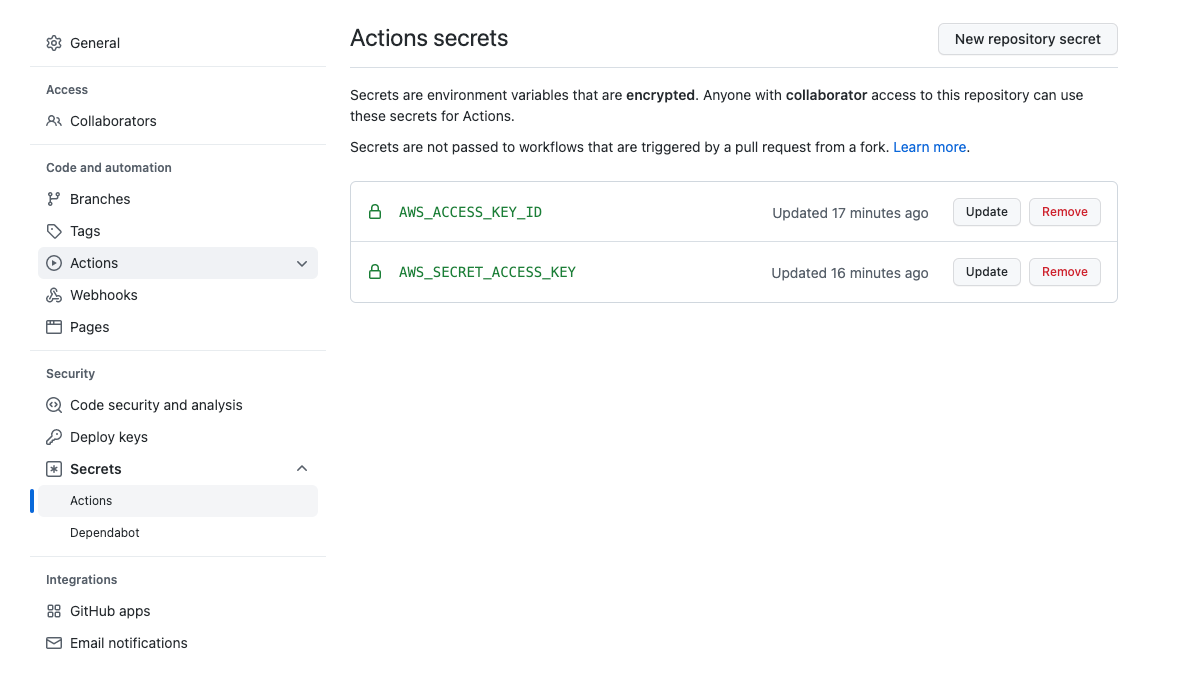Select the Actions sub-item under Secrets
Viewport: 1193px width, 677px height.
tap(91, 501)
